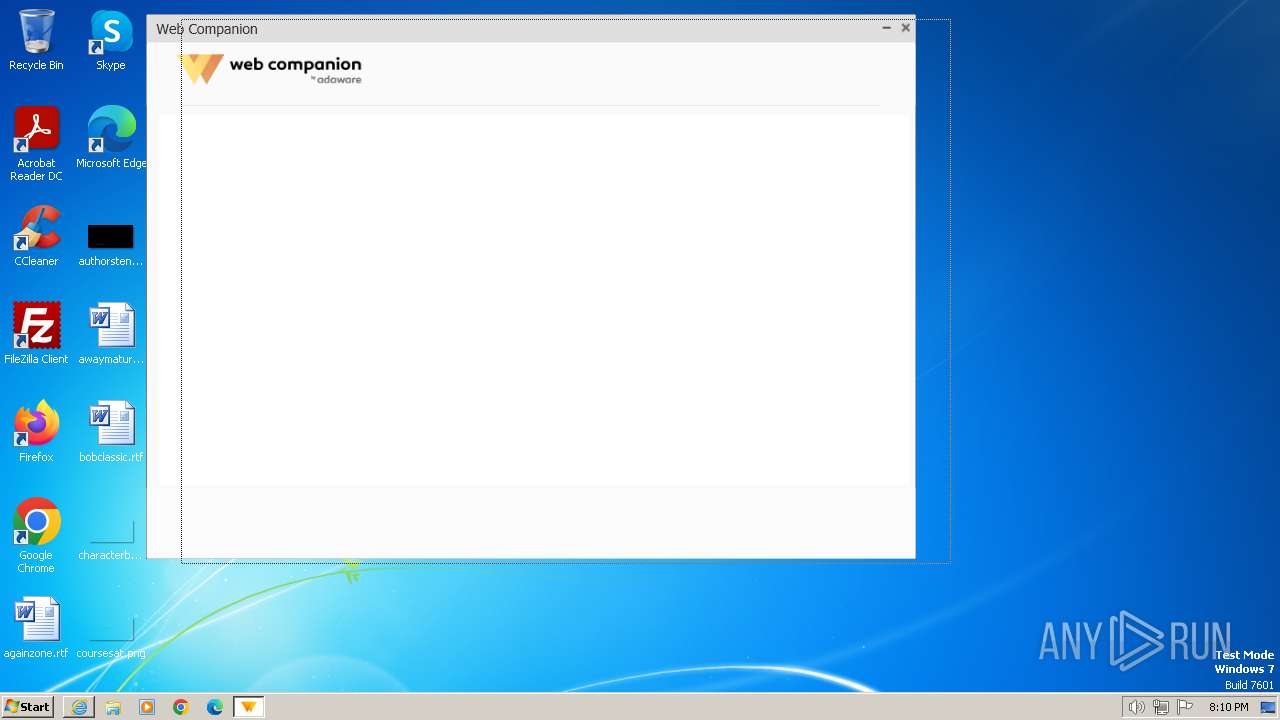
Task: Open Acrobat Reader DC shortcut
Action: 36,143
